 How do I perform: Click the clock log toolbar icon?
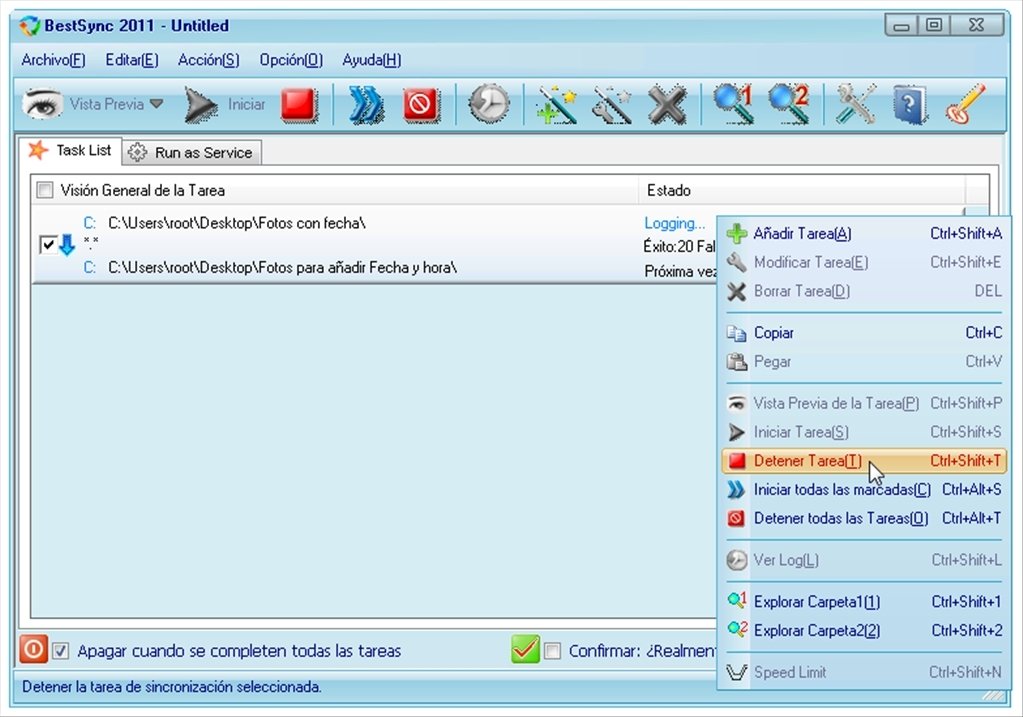489,104
